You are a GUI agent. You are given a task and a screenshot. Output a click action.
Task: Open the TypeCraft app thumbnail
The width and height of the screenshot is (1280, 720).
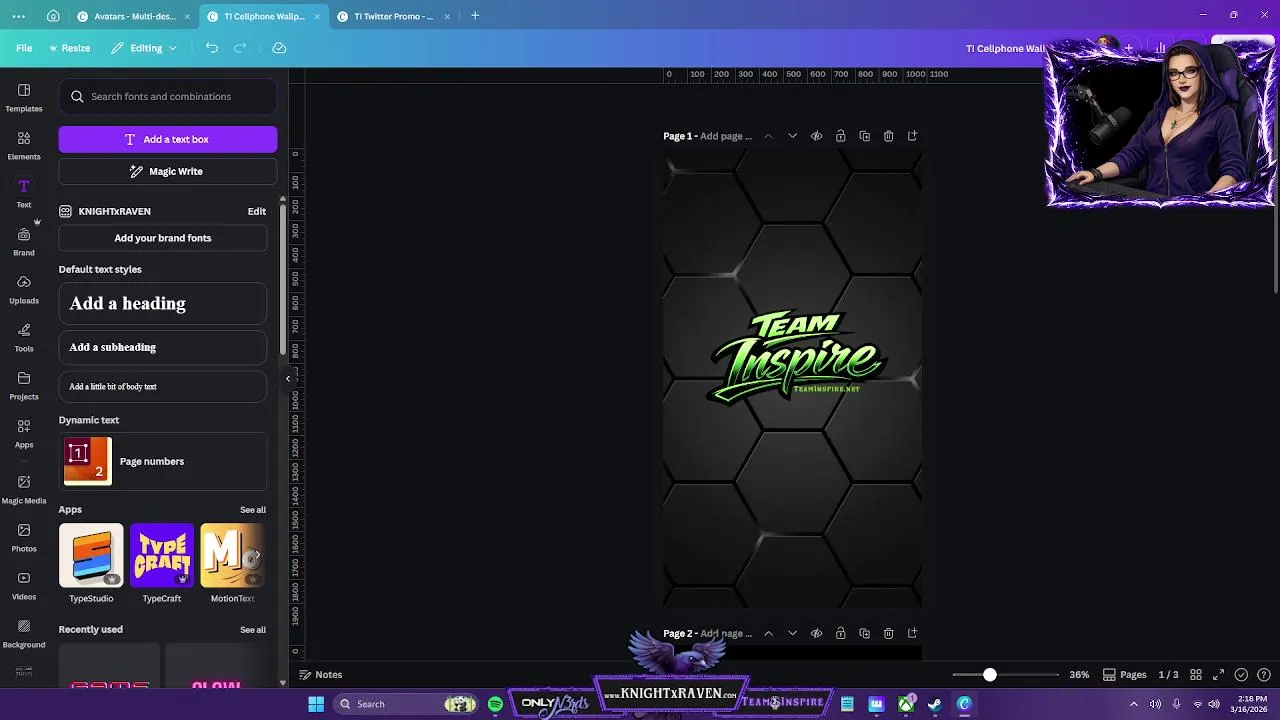pos(162,555)
